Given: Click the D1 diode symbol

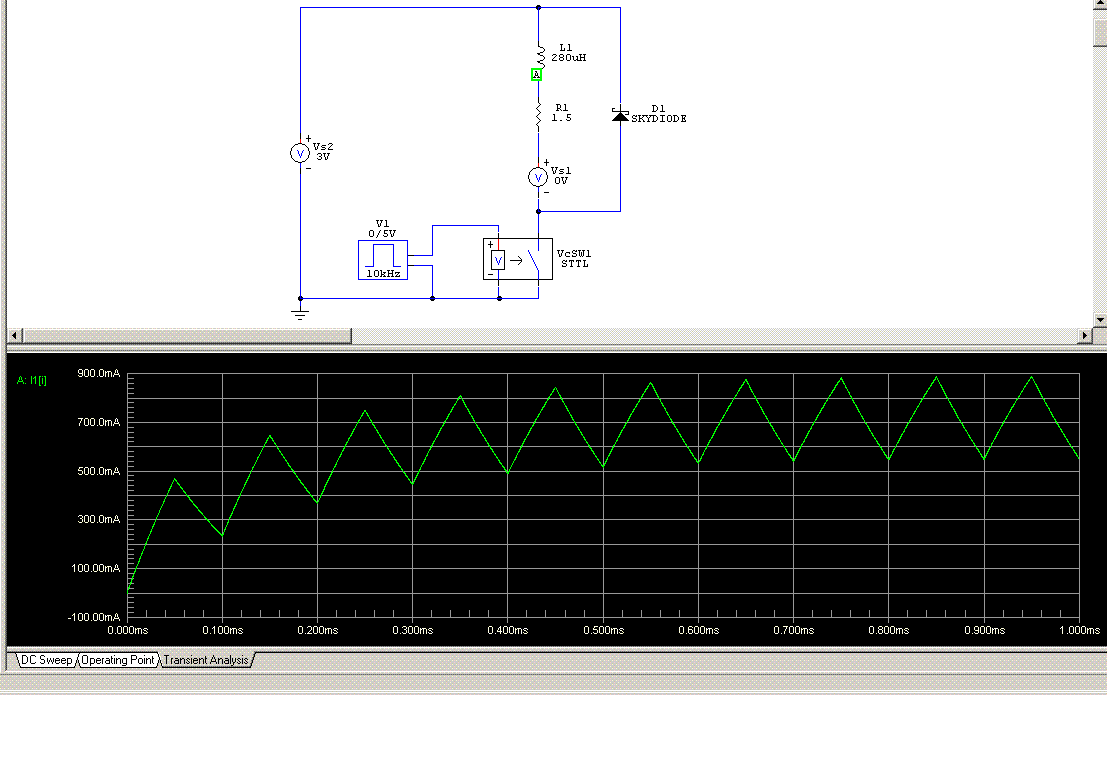Looking at the screenshot, I should coord(620,116).
